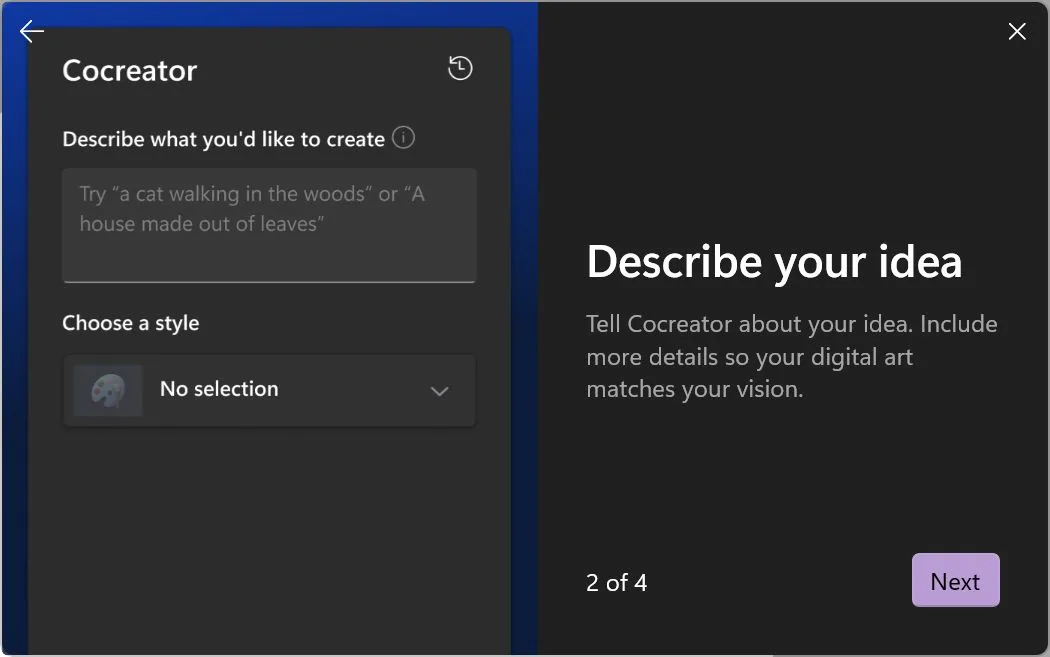Click the palette icon in the style selector
Viewport: 1050px width, 657px height.
(108, 390)
